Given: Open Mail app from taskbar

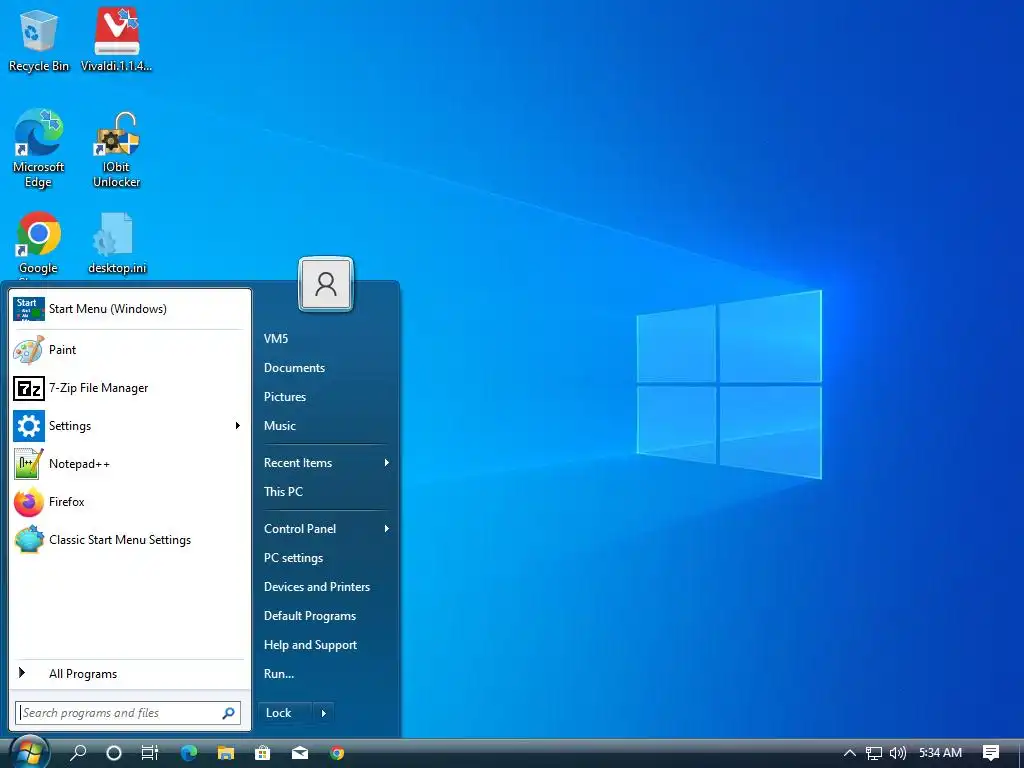Looking at the screenshot, I should pos(300,753).
